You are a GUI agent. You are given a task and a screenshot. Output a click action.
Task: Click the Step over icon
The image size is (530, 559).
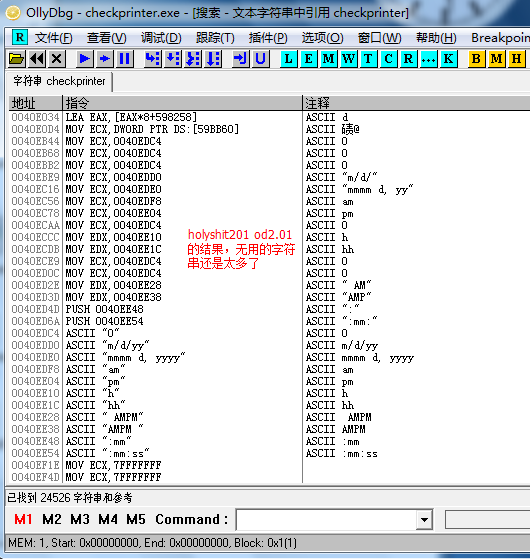tap(173, 58)
